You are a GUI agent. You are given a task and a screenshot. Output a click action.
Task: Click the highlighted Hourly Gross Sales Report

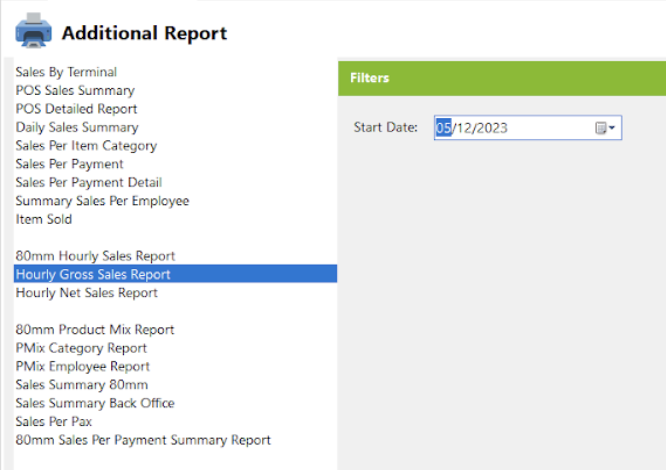(x=175, y=274)
